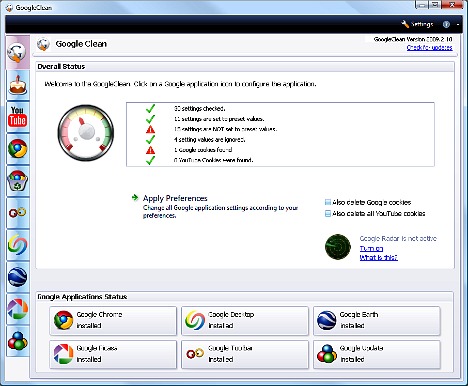Open the Google Update installed status button
Viewport: 468px width, 386px height.
point(377,354)
